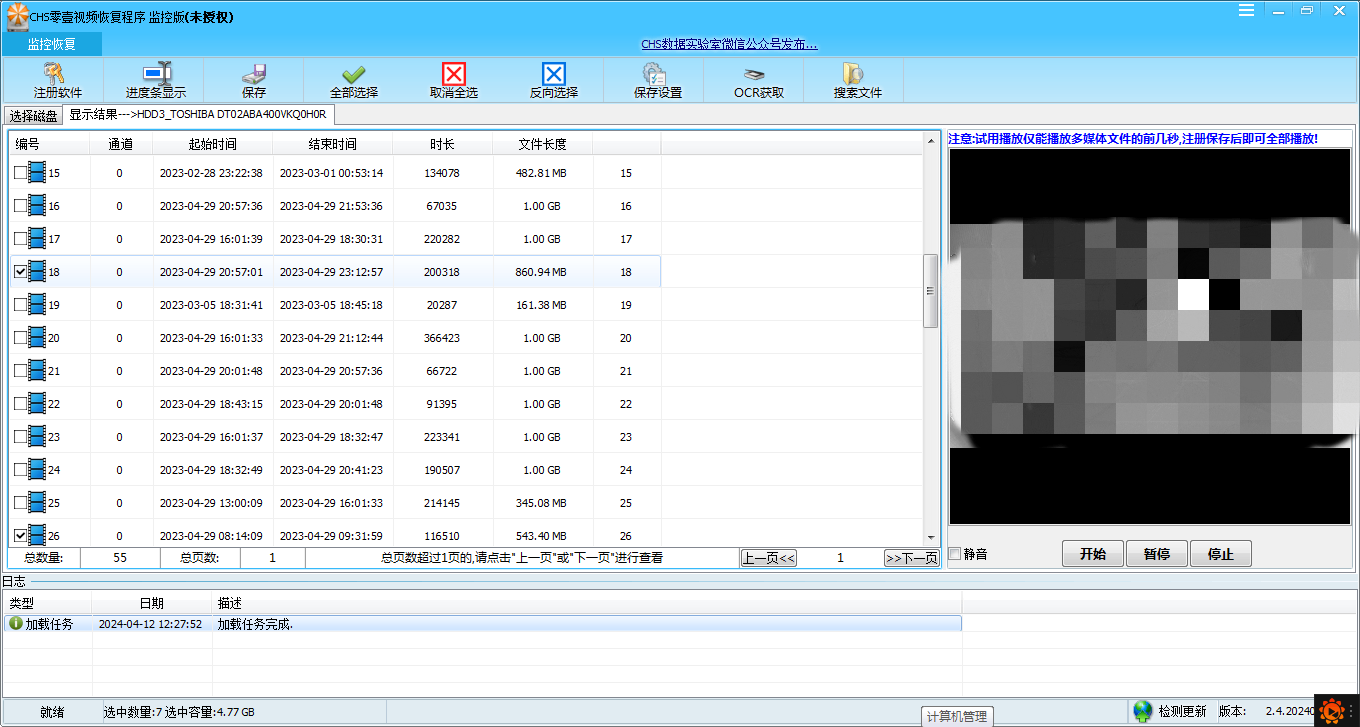Sort by 时长 column header
This screenshot has height=727, width=1360.
tap(442, 144)
